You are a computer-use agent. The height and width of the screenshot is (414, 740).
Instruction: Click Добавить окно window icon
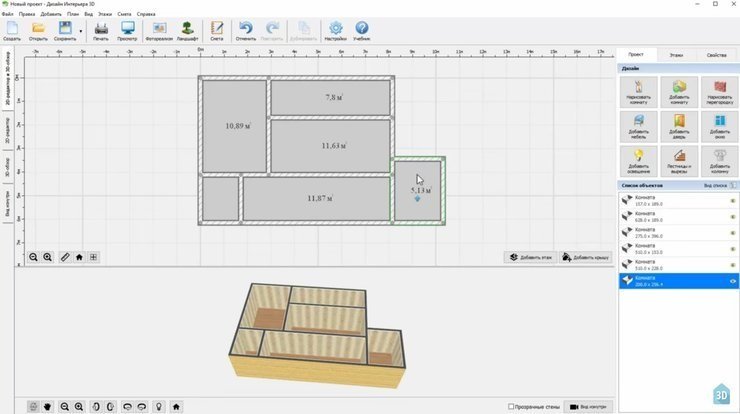(719, 128)
